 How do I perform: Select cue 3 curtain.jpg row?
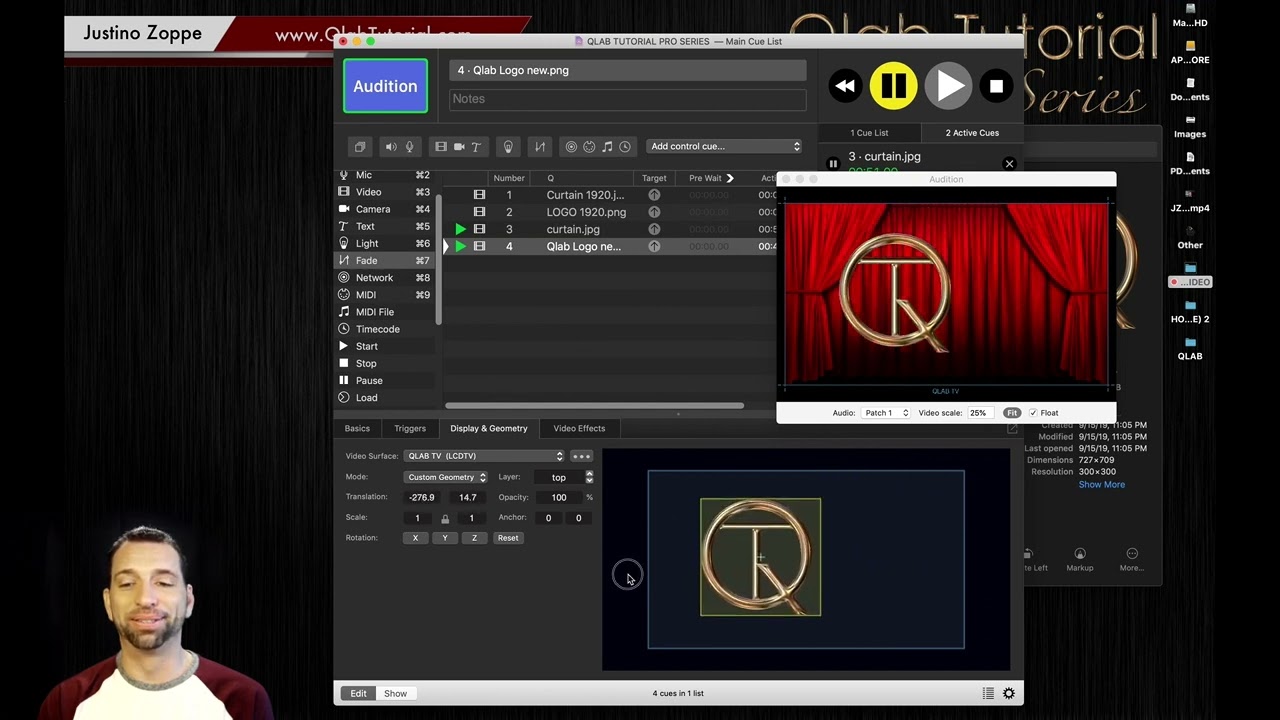[x=610, y=229]
